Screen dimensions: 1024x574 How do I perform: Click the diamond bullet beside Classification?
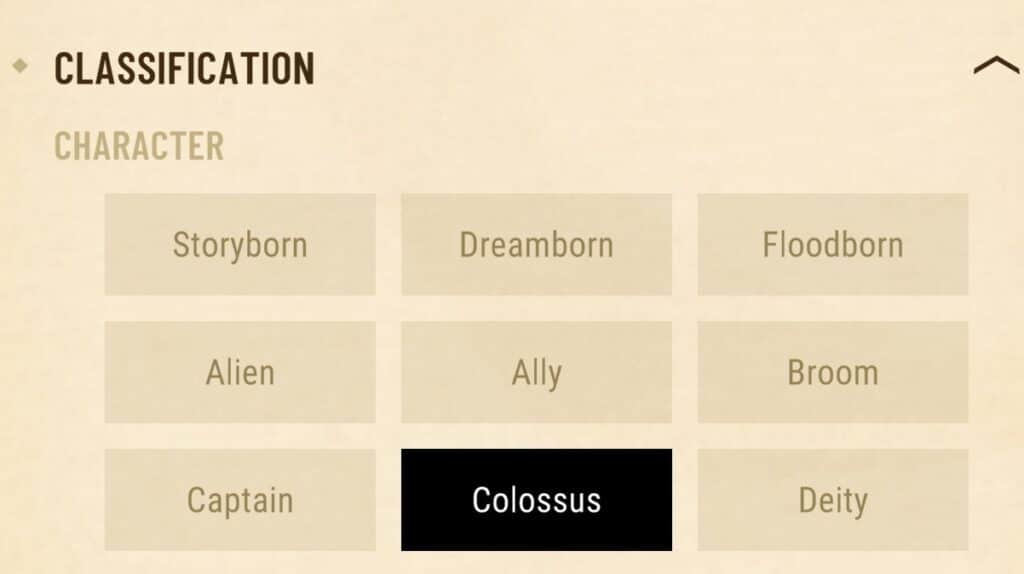point(20,65)
